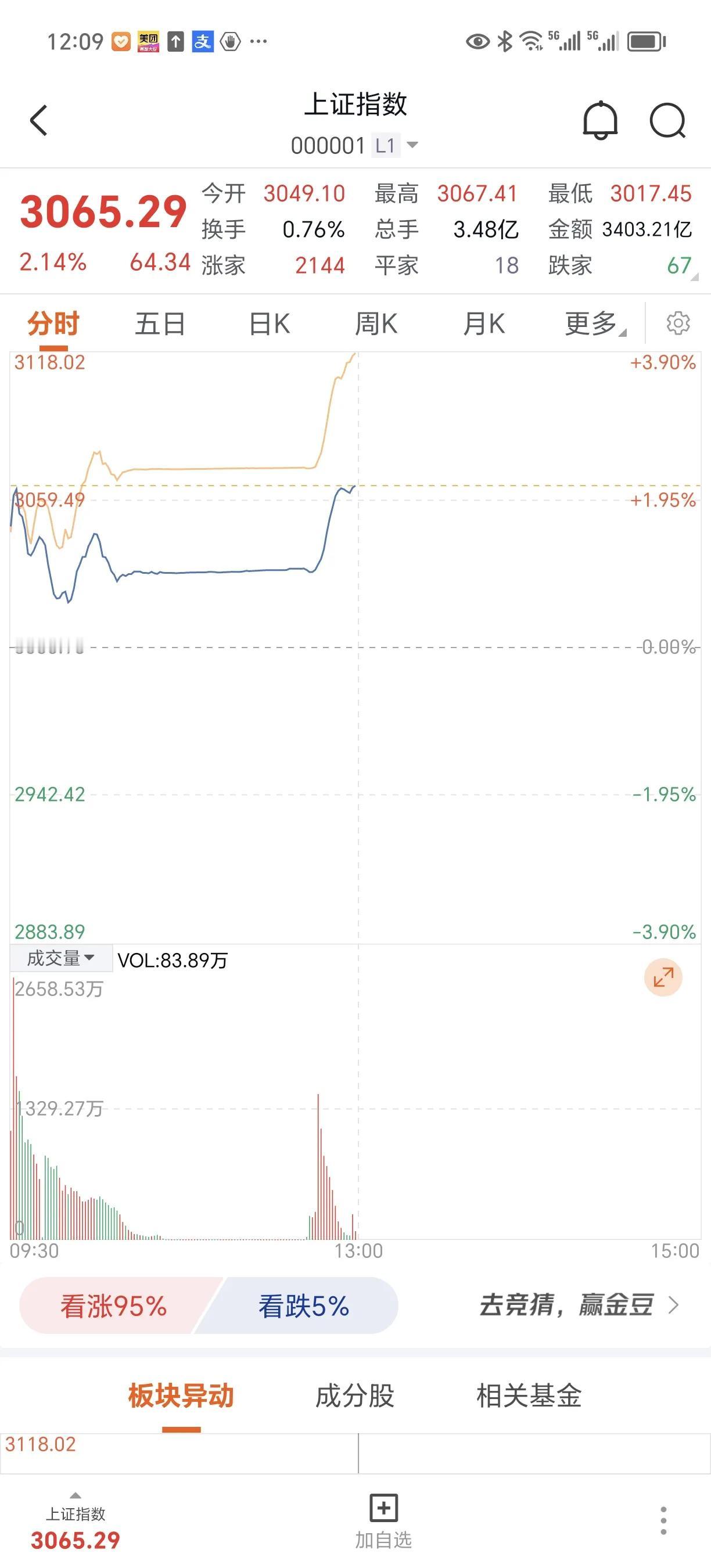Expand the 更多 chart period menu
The width and height of the screenshot is (711, 1568).
(595, 323)
